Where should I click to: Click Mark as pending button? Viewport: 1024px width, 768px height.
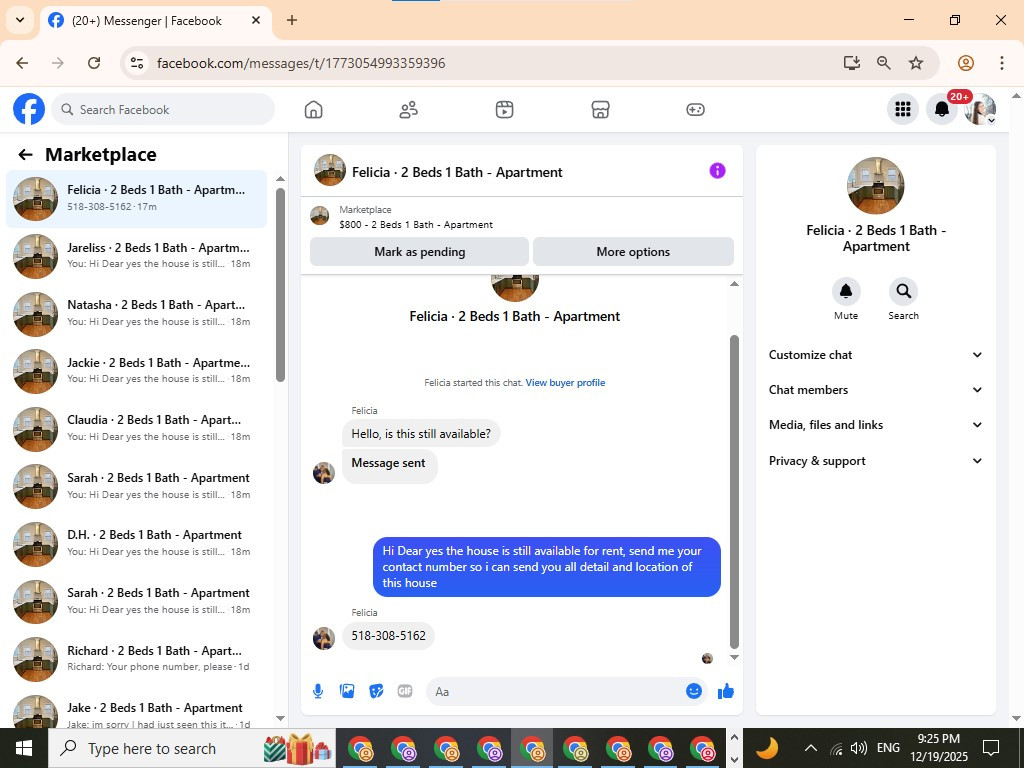[x=419, y=252]
